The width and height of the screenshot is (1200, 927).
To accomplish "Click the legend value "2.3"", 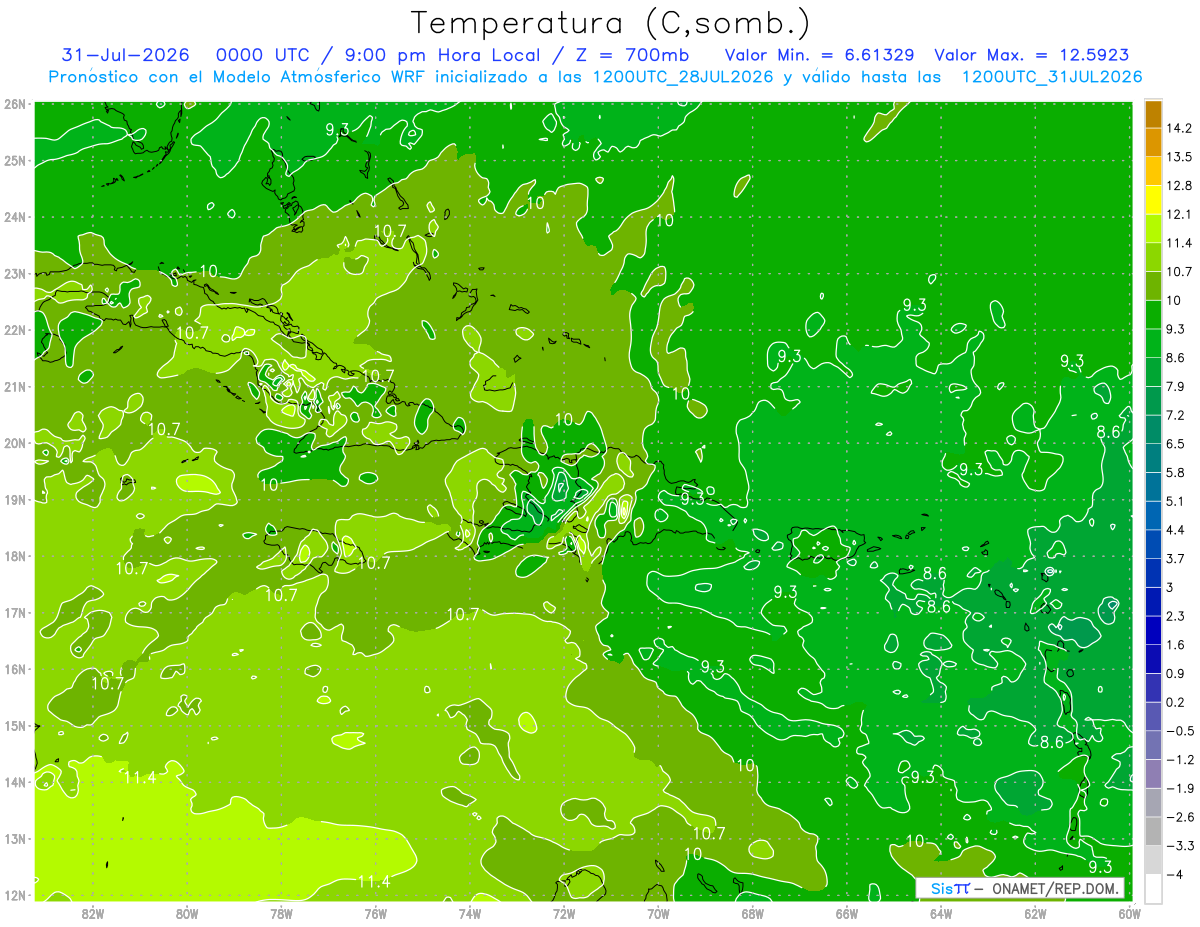I will 1176,616.
